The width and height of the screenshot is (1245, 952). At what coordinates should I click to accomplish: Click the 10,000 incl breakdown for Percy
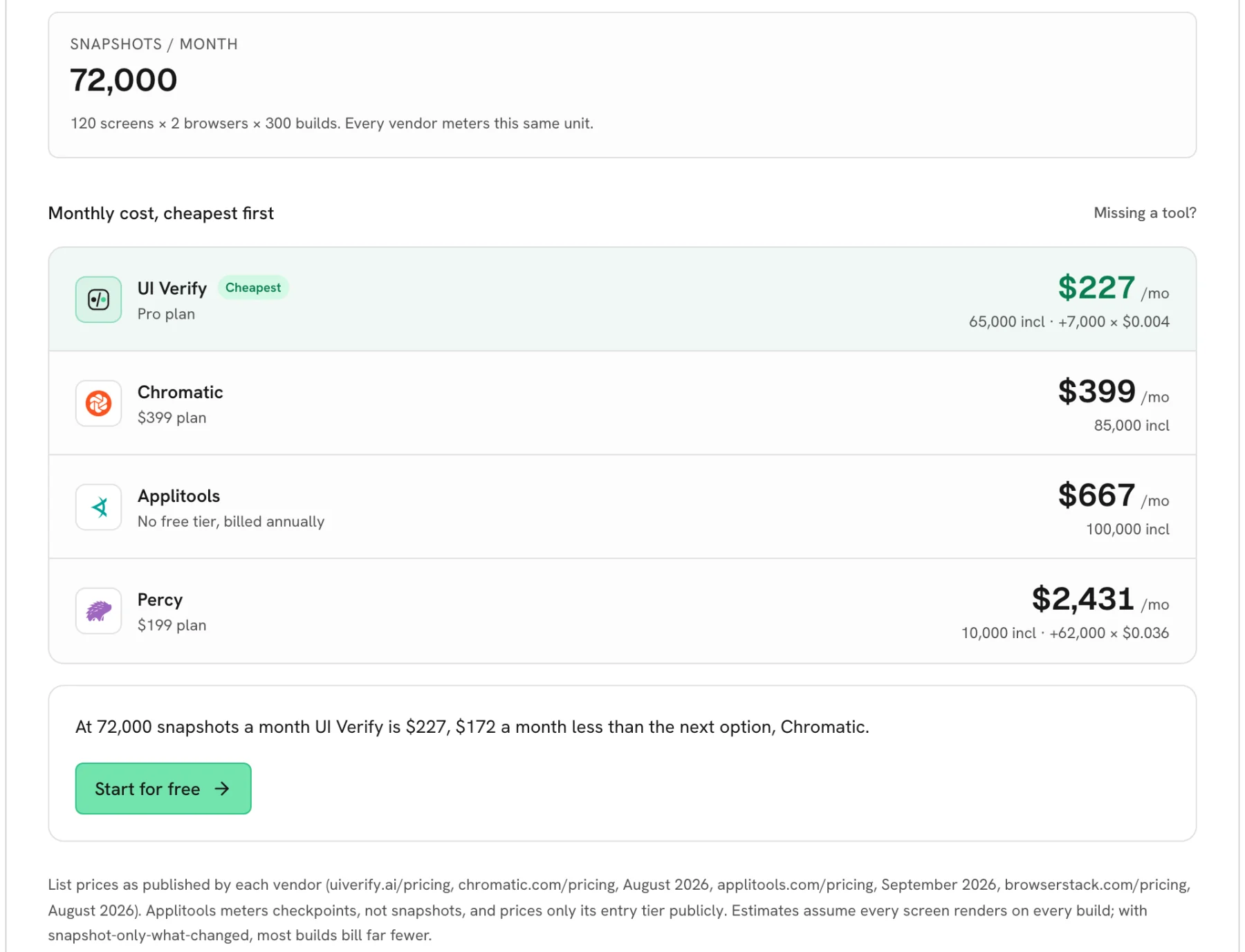coord(1065,633)
